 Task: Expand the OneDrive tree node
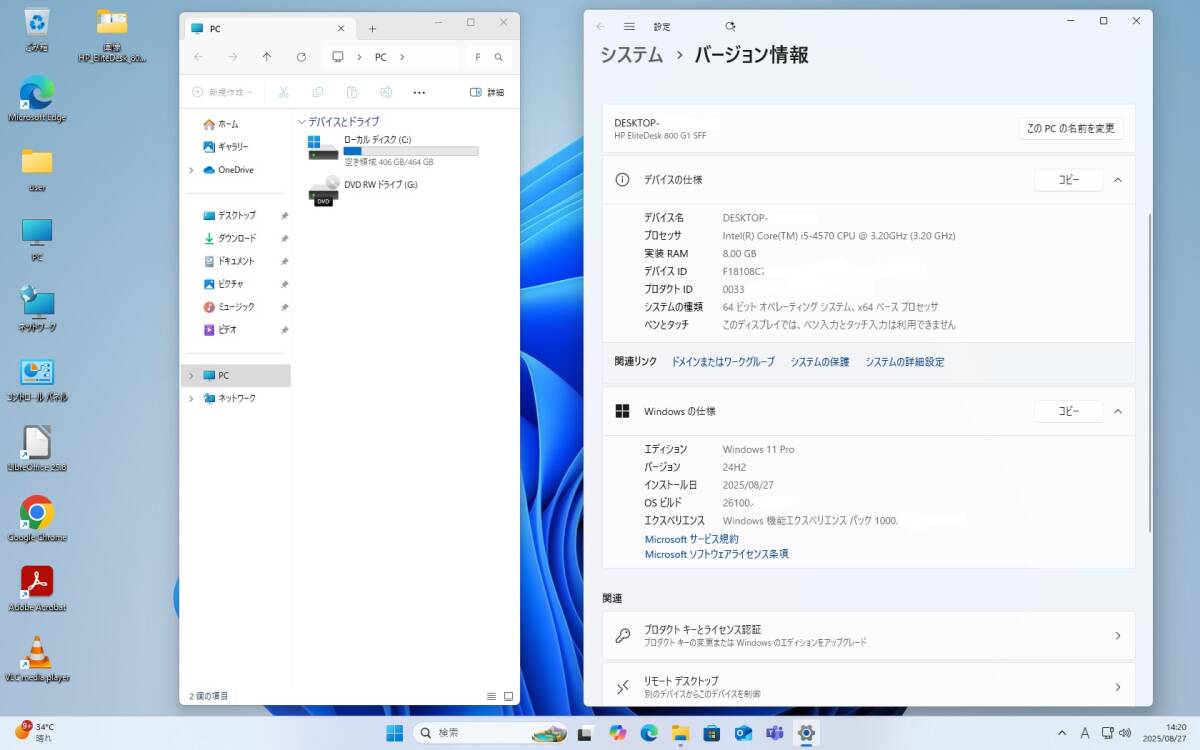(x=191, y=170)
